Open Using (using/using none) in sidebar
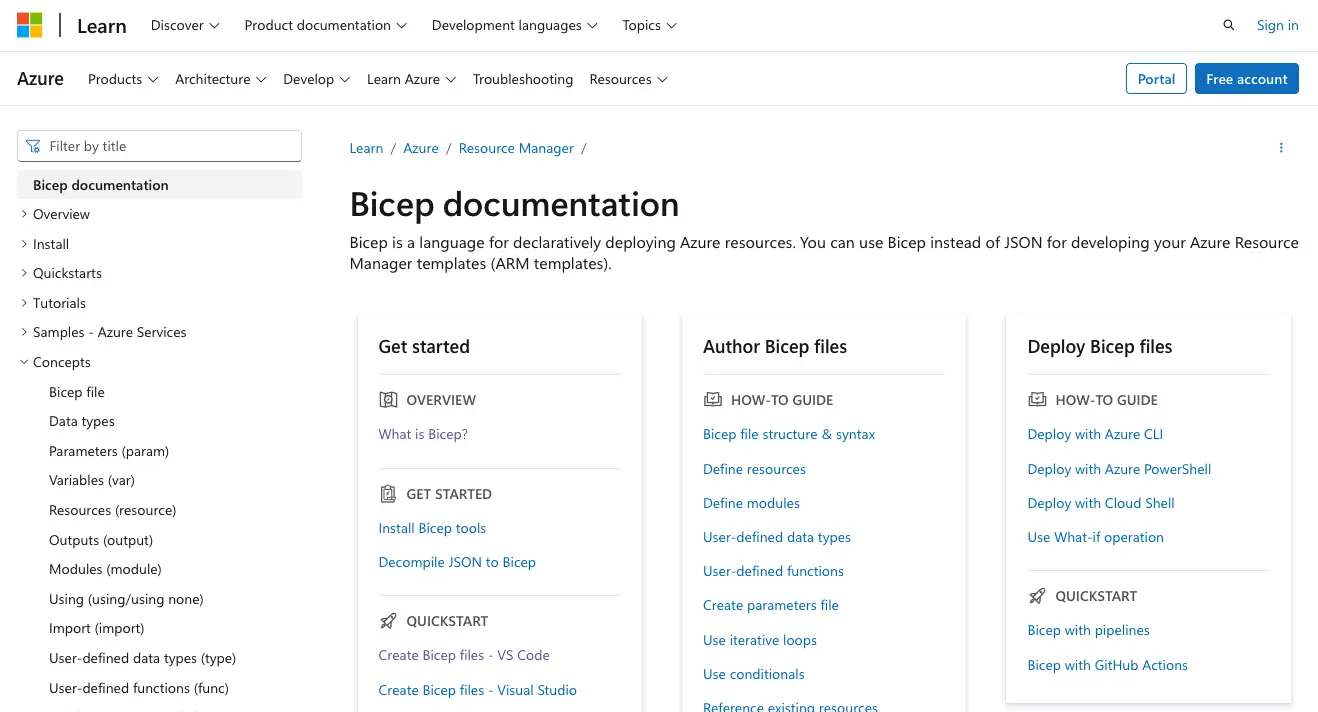Viewport: 1318px width, 712px height. [x=126, y=599]
